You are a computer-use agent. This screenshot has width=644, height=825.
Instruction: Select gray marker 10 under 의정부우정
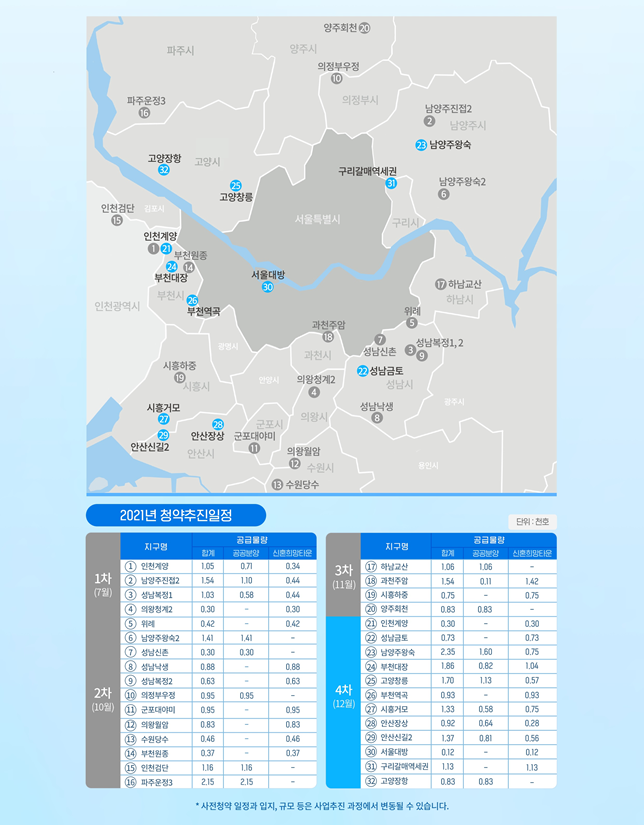(x=337, y=78)
